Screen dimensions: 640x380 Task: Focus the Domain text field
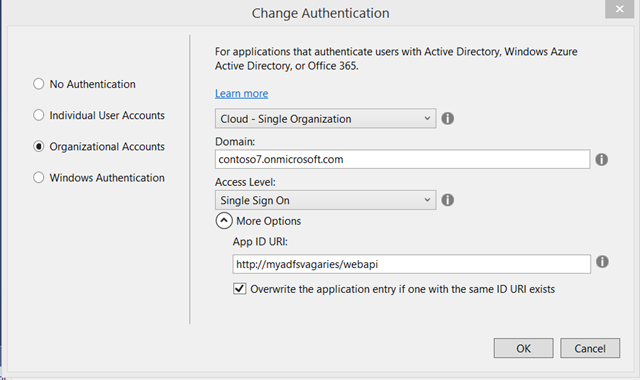[402, 159]
